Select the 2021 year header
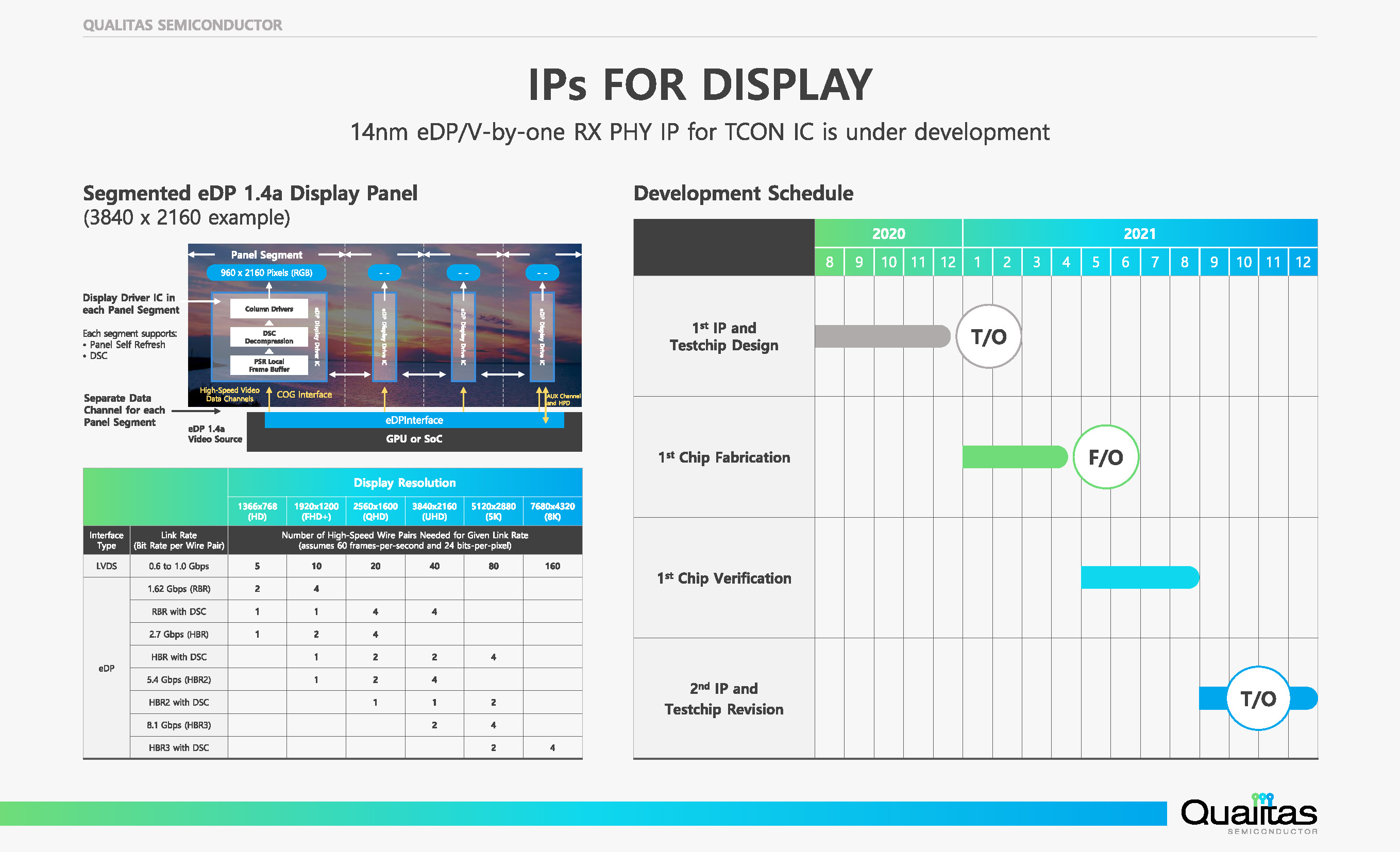The height and width of the screenshot is (852, 1400). click(1139, 233)
